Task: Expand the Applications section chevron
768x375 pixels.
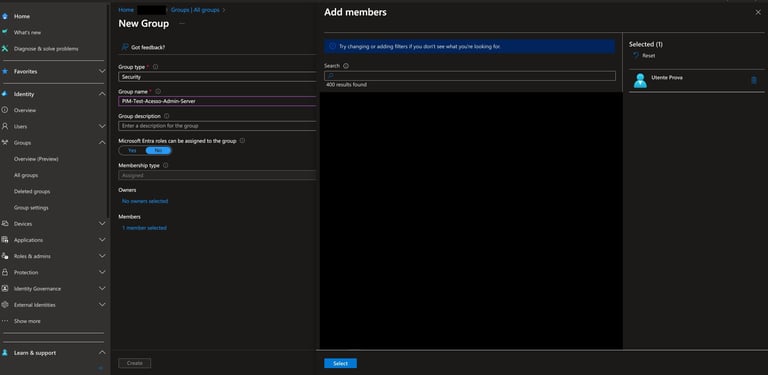Action: pos(102,240)
